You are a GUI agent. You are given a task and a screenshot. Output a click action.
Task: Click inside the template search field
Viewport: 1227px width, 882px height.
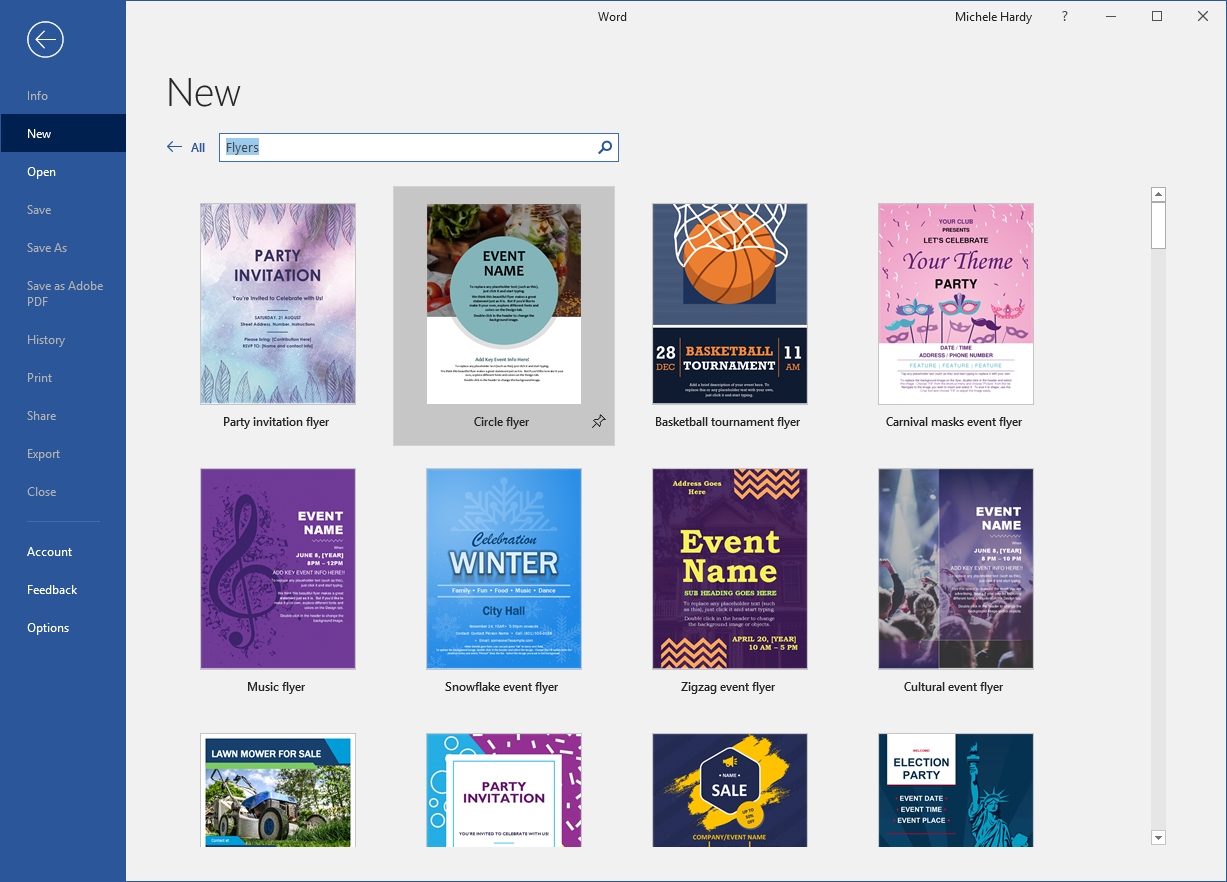coord(400,147)
